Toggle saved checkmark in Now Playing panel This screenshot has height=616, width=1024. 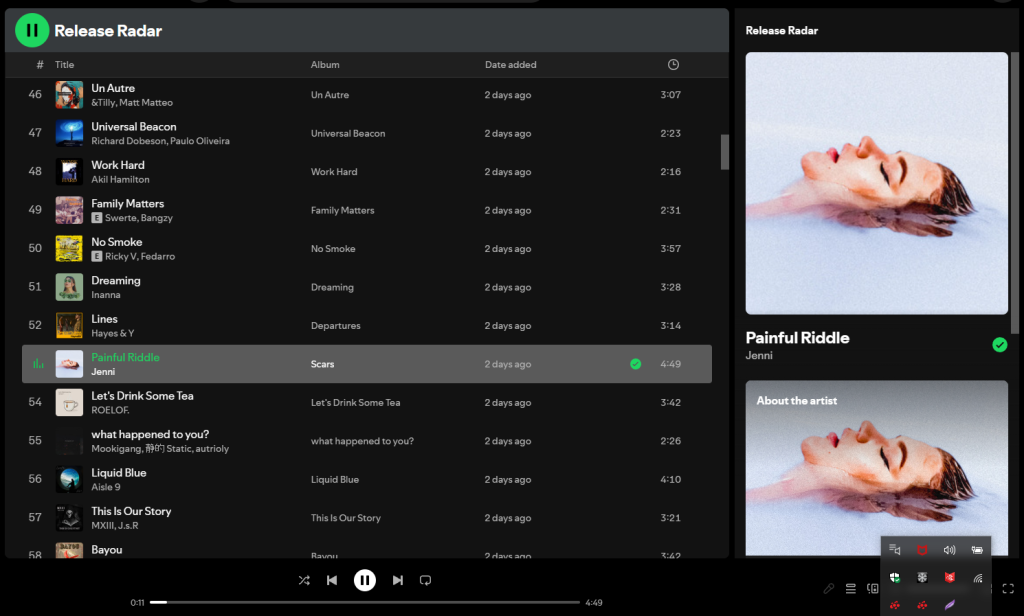coord(999,345)
